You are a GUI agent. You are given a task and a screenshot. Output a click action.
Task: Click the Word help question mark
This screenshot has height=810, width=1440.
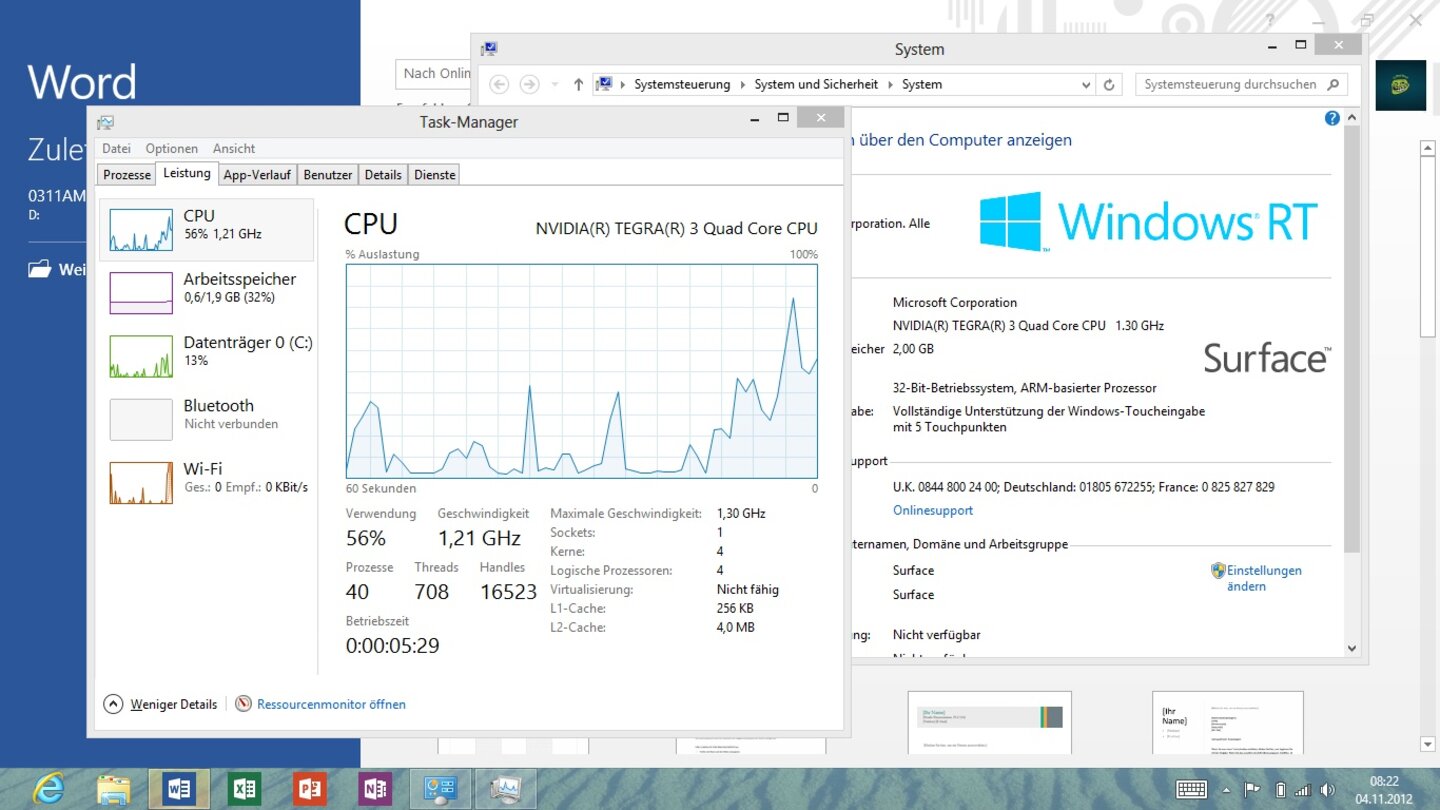[x=1271, y=19]
